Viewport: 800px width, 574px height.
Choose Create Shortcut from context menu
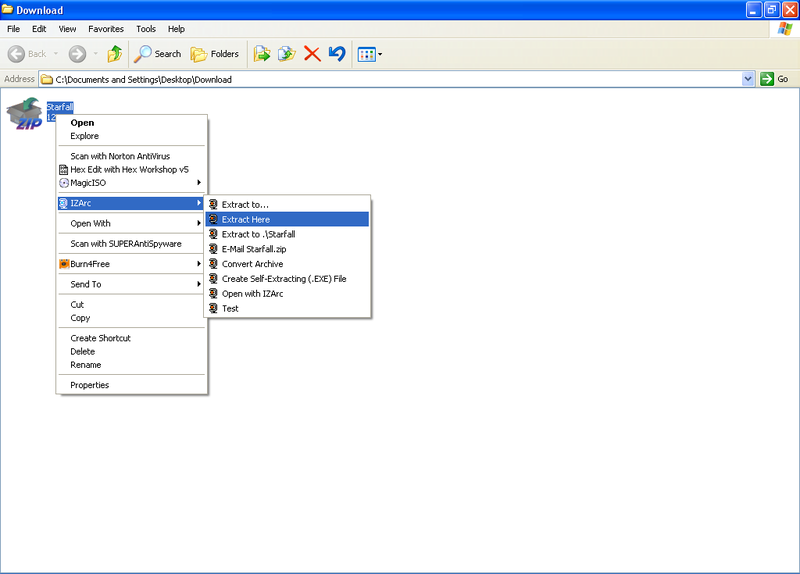coord(132,338)
